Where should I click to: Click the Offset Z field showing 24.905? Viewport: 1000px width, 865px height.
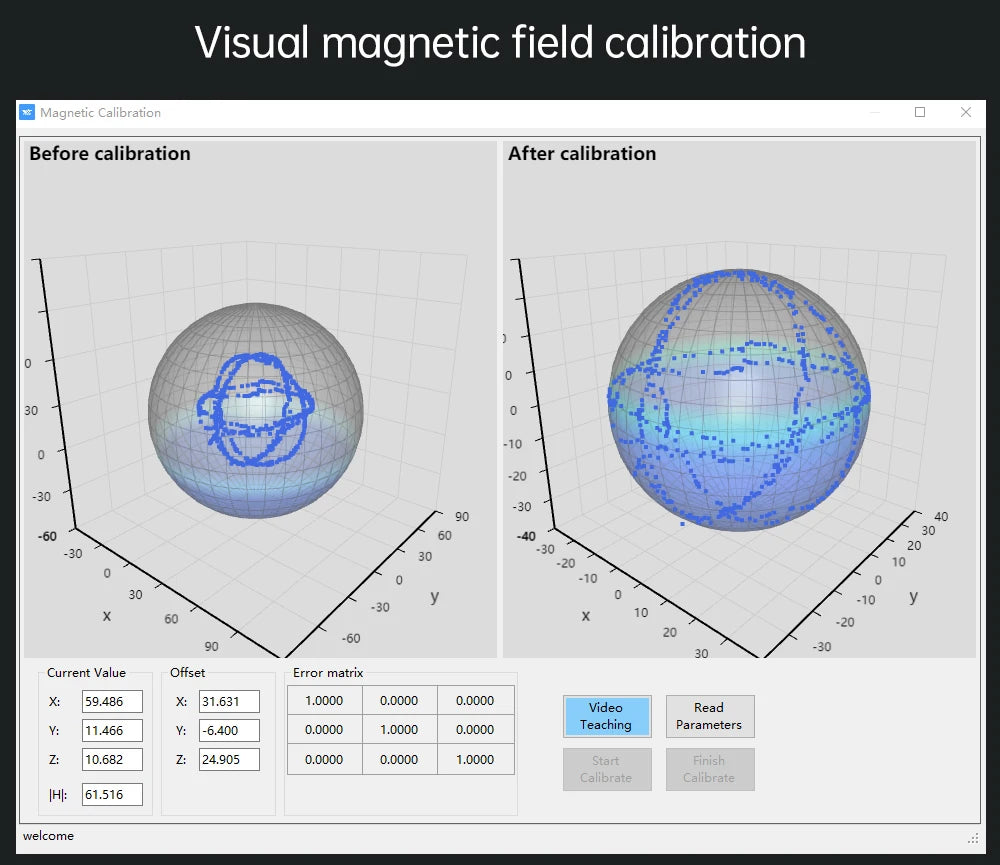pyautogui.click(x=230, y=759)
